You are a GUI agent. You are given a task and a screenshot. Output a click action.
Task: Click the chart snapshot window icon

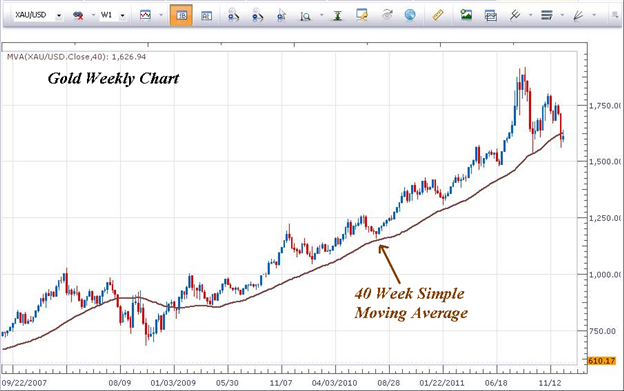click(x=491, y=16)
